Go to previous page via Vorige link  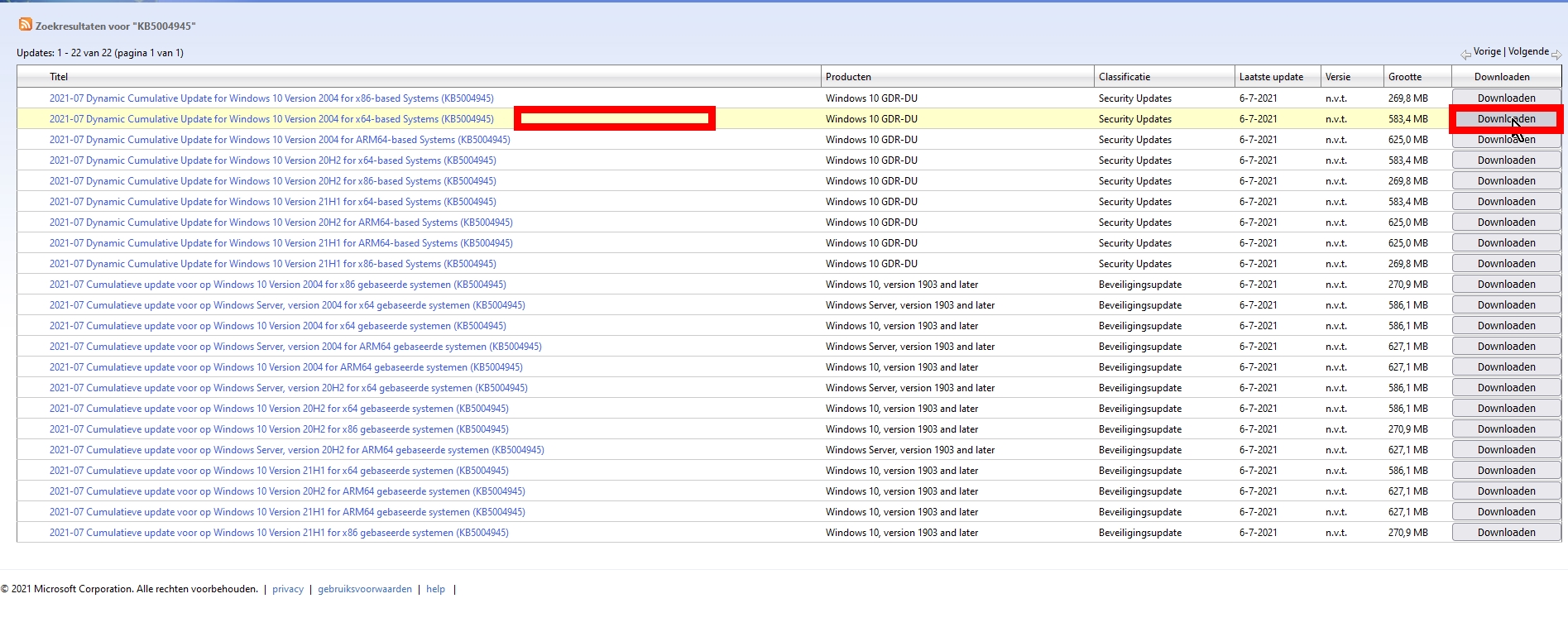1487,51
